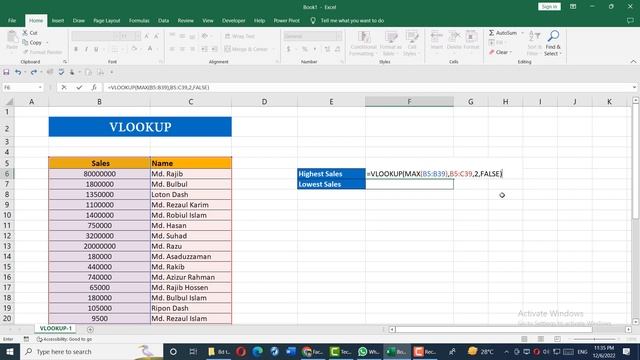Open the Name Box dropdown
The width and height of the screenshot is (640, 360).
coord(40,87)
